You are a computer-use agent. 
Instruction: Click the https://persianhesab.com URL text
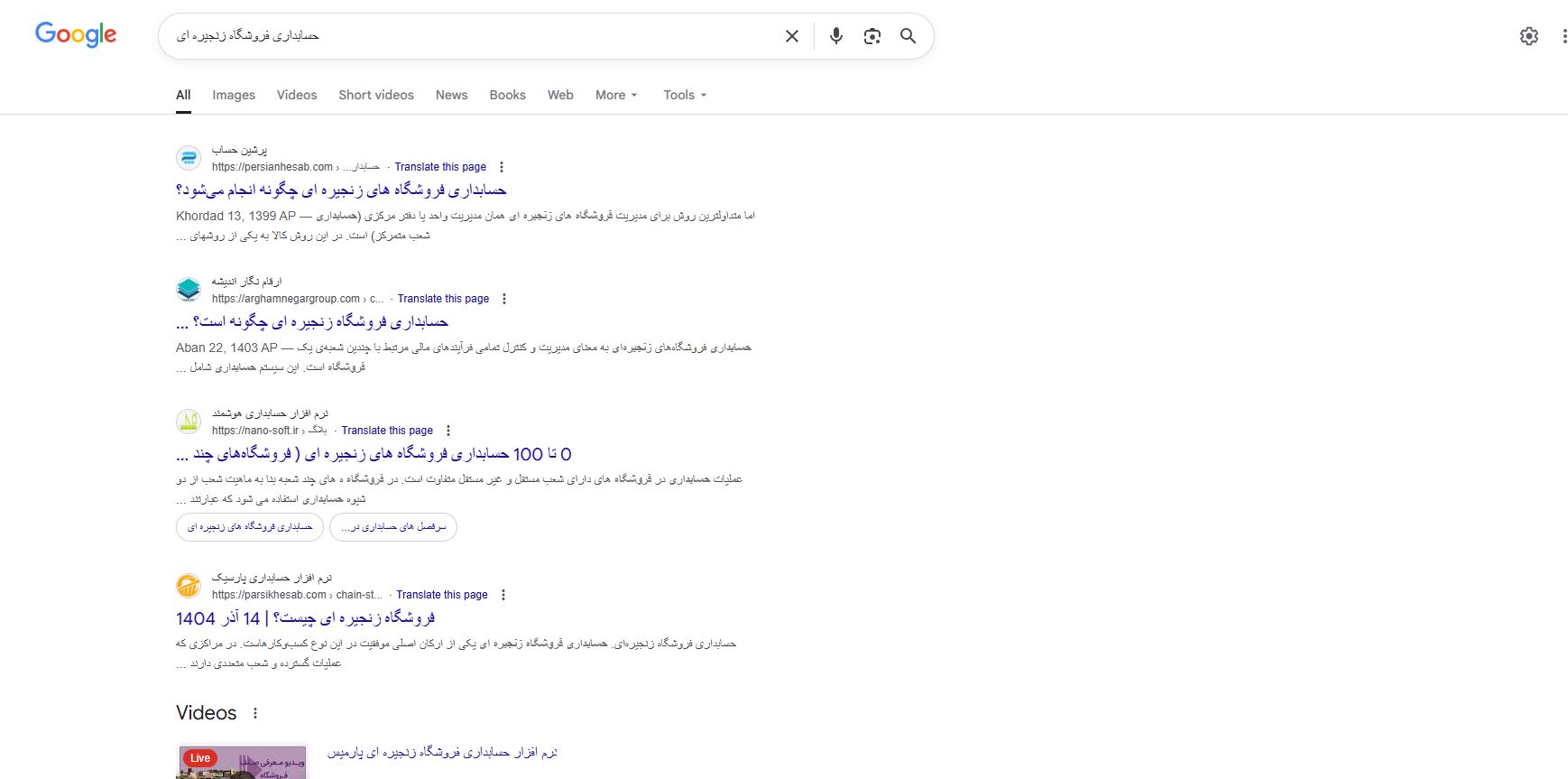272,167
